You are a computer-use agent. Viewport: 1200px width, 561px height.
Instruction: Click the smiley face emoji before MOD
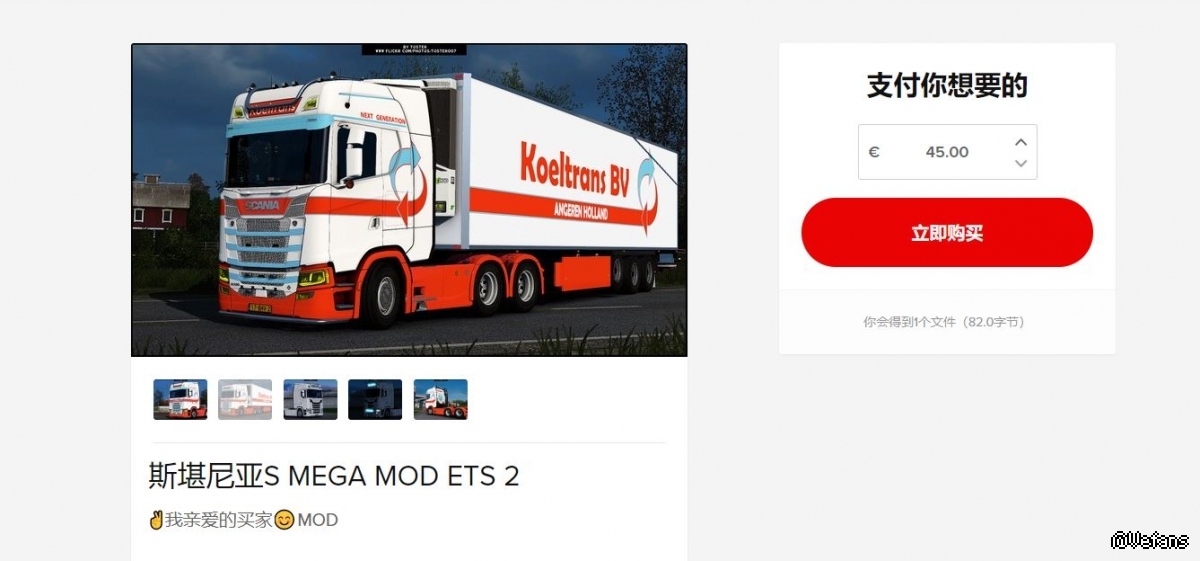point(284,520)
